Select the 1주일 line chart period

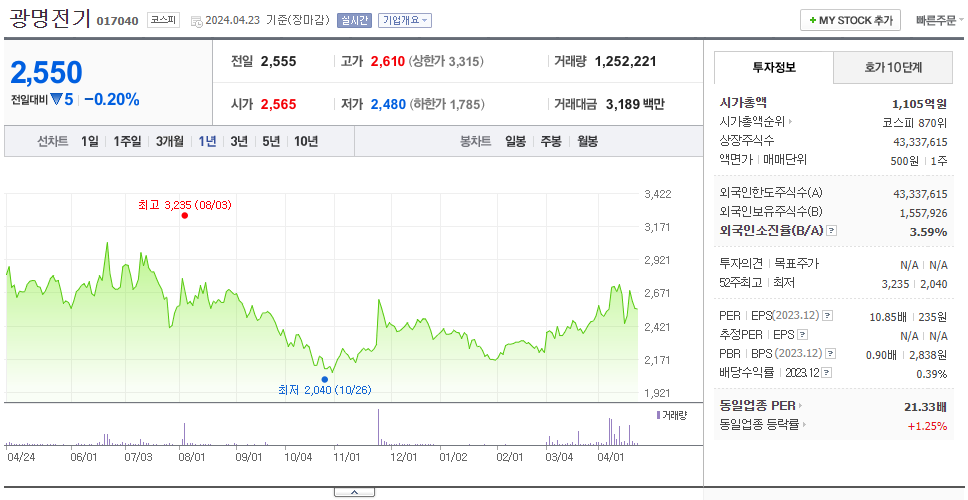click(x=127, y=141)
